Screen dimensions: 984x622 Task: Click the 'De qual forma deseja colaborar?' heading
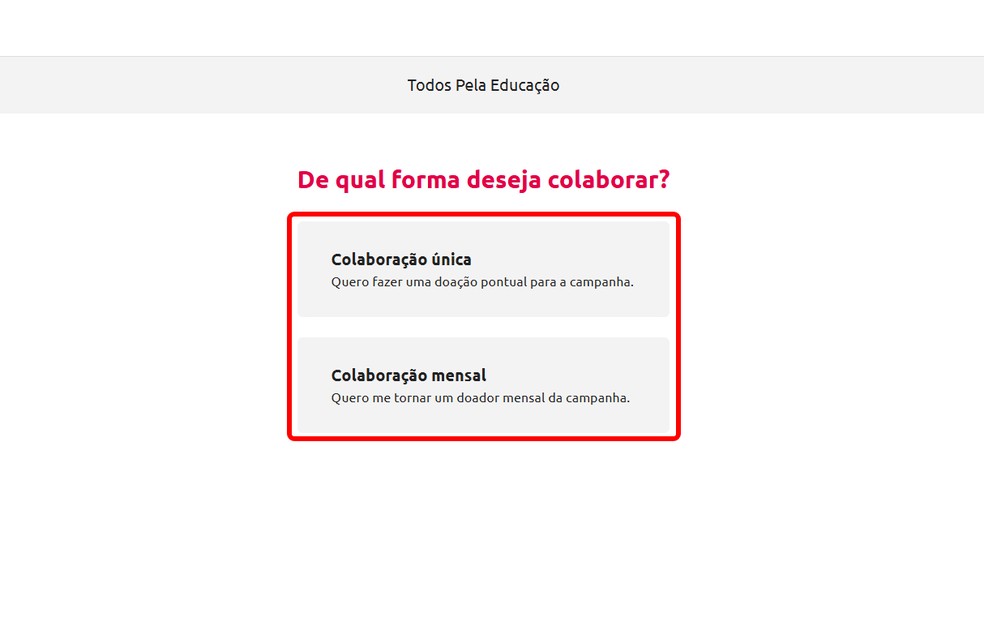(x=483, y=180)
